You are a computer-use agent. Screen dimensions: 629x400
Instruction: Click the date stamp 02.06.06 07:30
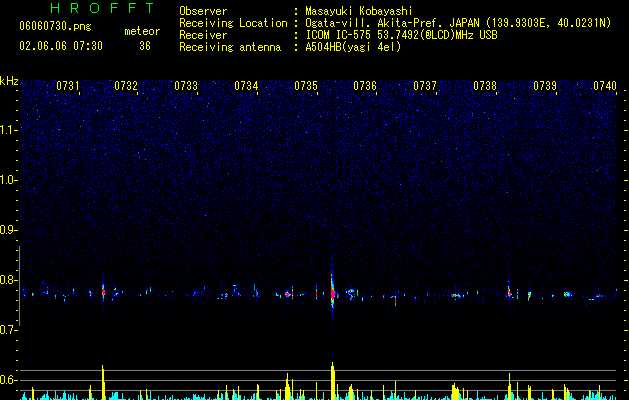[x=61, y=46]
